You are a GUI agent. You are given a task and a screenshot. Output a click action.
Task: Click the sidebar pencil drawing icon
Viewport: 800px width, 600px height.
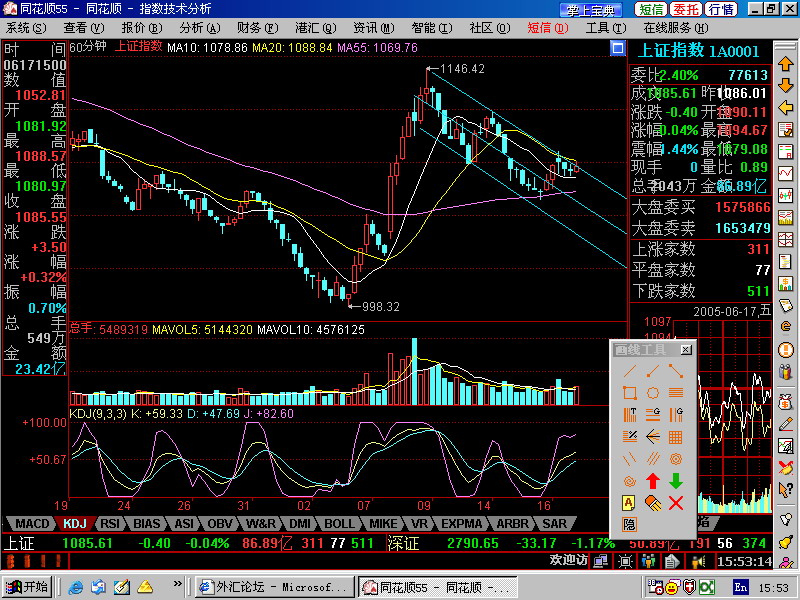click(786, 424)
